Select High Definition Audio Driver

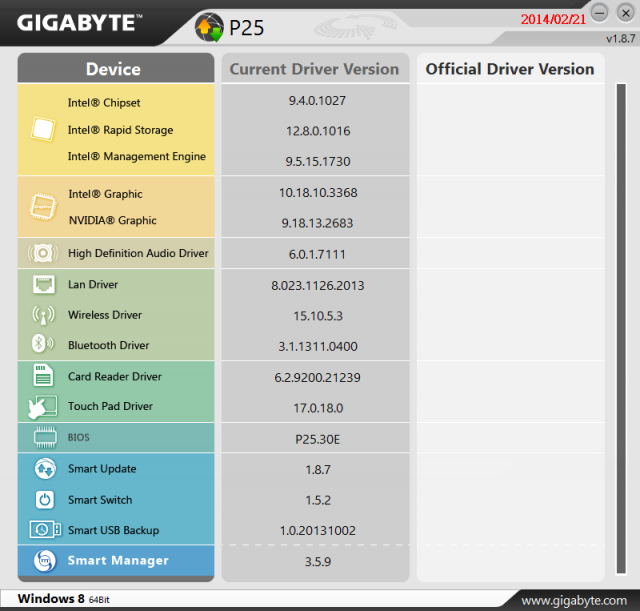click(x=138, y=253)
